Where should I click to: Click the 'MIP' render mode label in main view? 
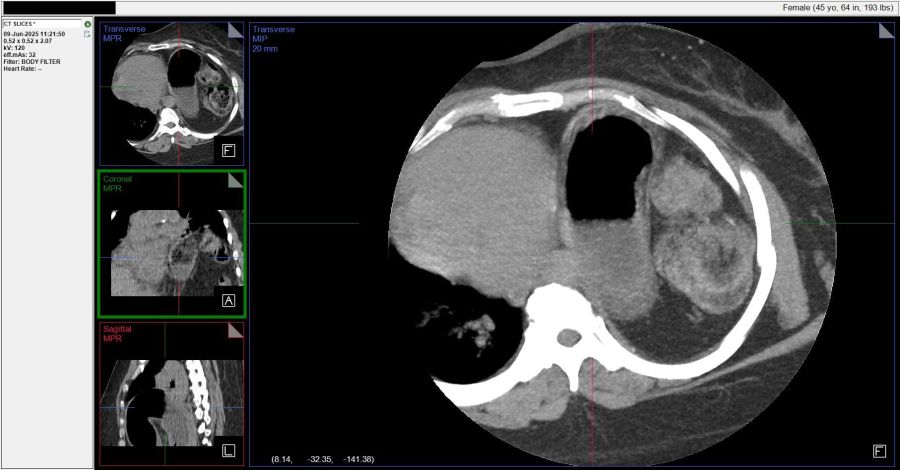click(x=260, y=39)
